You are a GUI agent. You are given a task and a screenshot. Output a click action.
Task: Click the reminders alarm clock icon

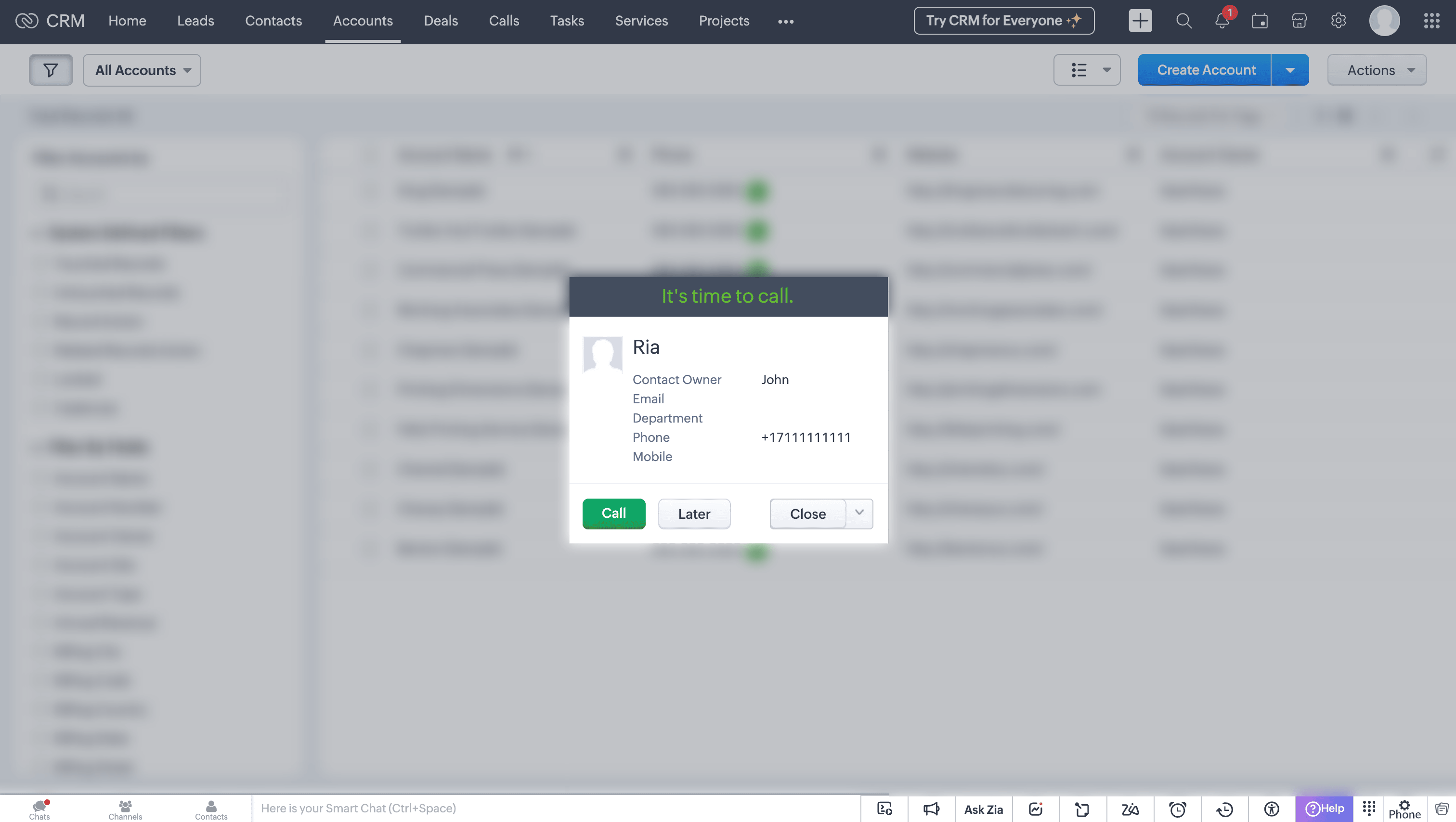1177,809
